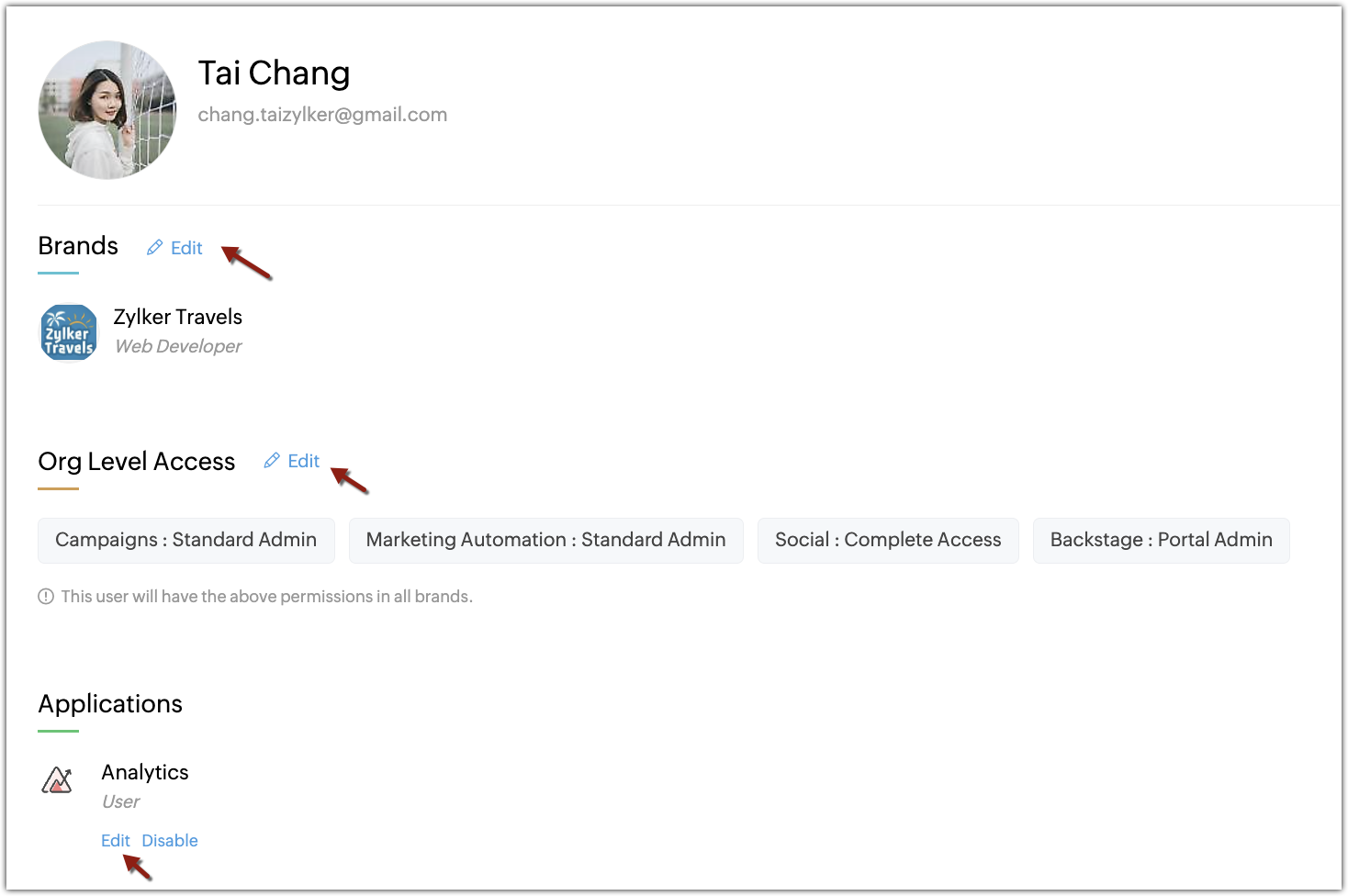
Task: Click the Web Developer role label
Action: click(178, 346)
